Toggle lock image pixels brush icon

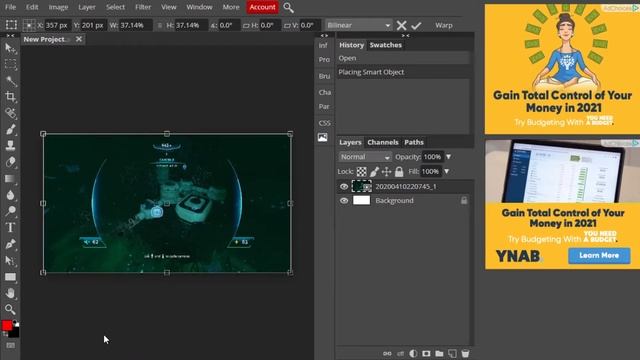[374, 172]
